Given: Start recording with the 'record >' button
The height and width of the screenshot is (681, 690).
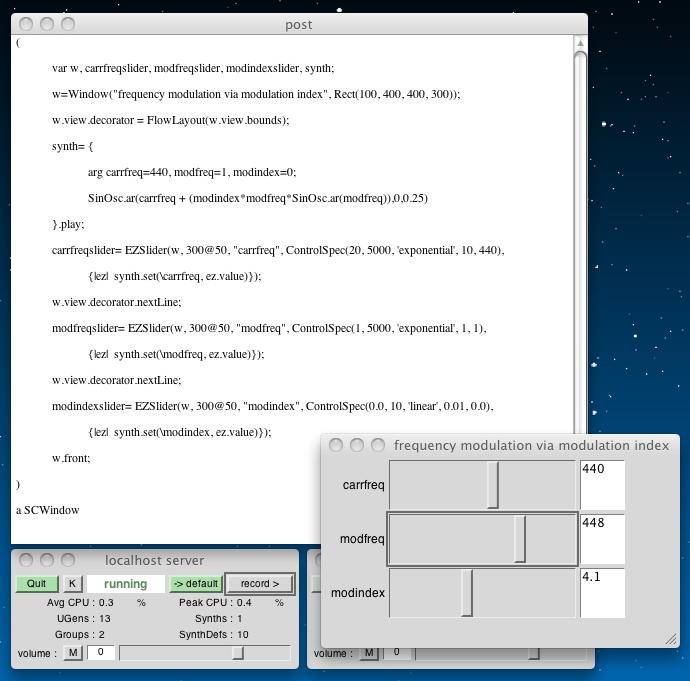Looking at the screenshot, I should pyautogui.click(x=259, y=584).
